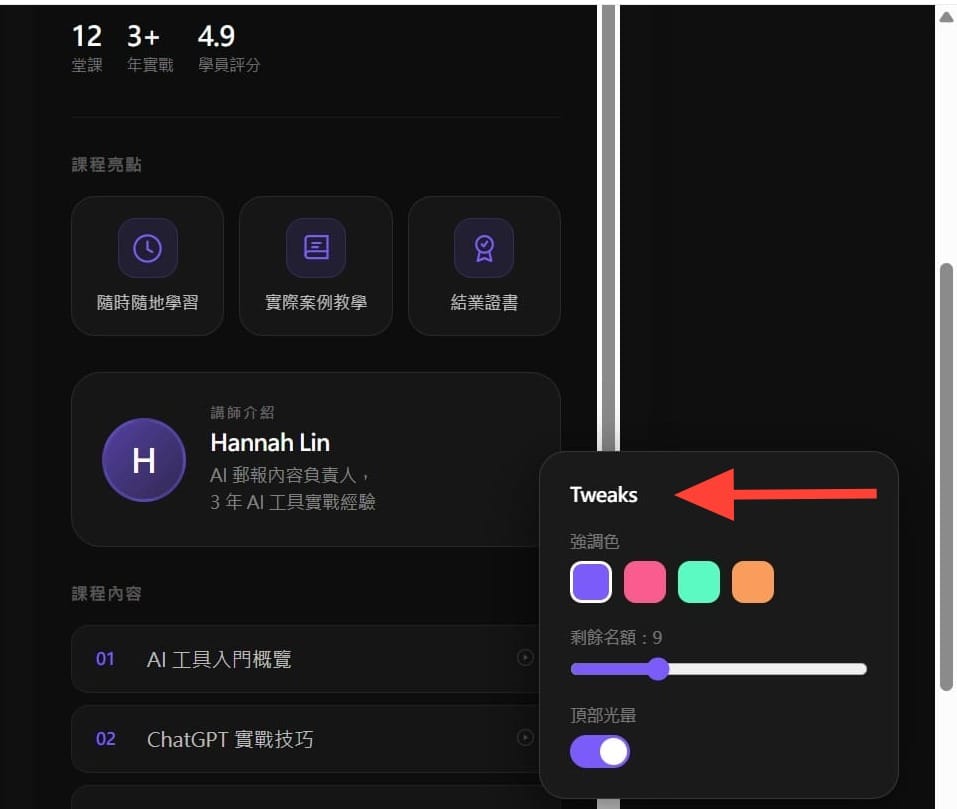957x809 pixels.
Task: Select the pink accent color swatch
Action: pyautogui.click(x=644, y=581)
